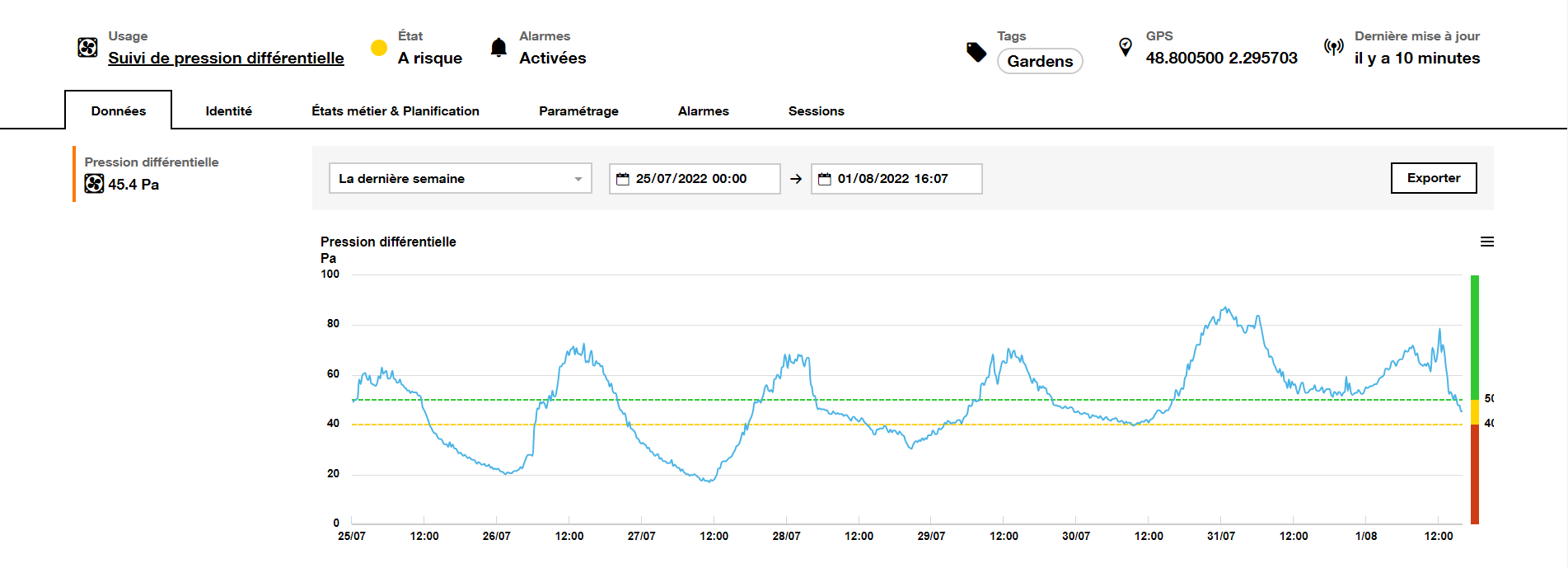Open Suivi de pression différentielle link
This screenshot has height=568, width=1568.
tap(226, 58)
